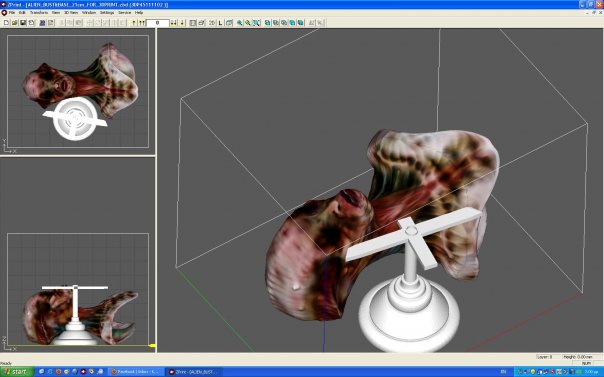604x377 pixels.
Task: Jump up multiple layers with double arrow
Action: coord(142,23)
